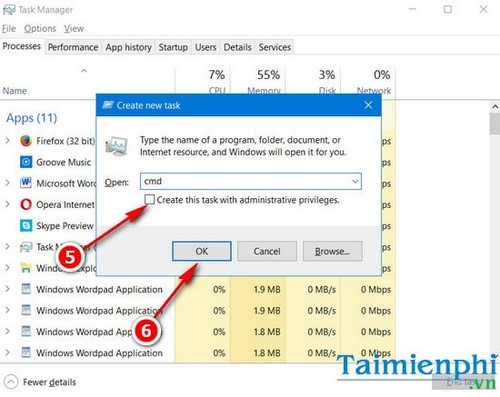Expand the Microsoft Word process group
This screenshot has height=397, width=500.
(7, 183)
